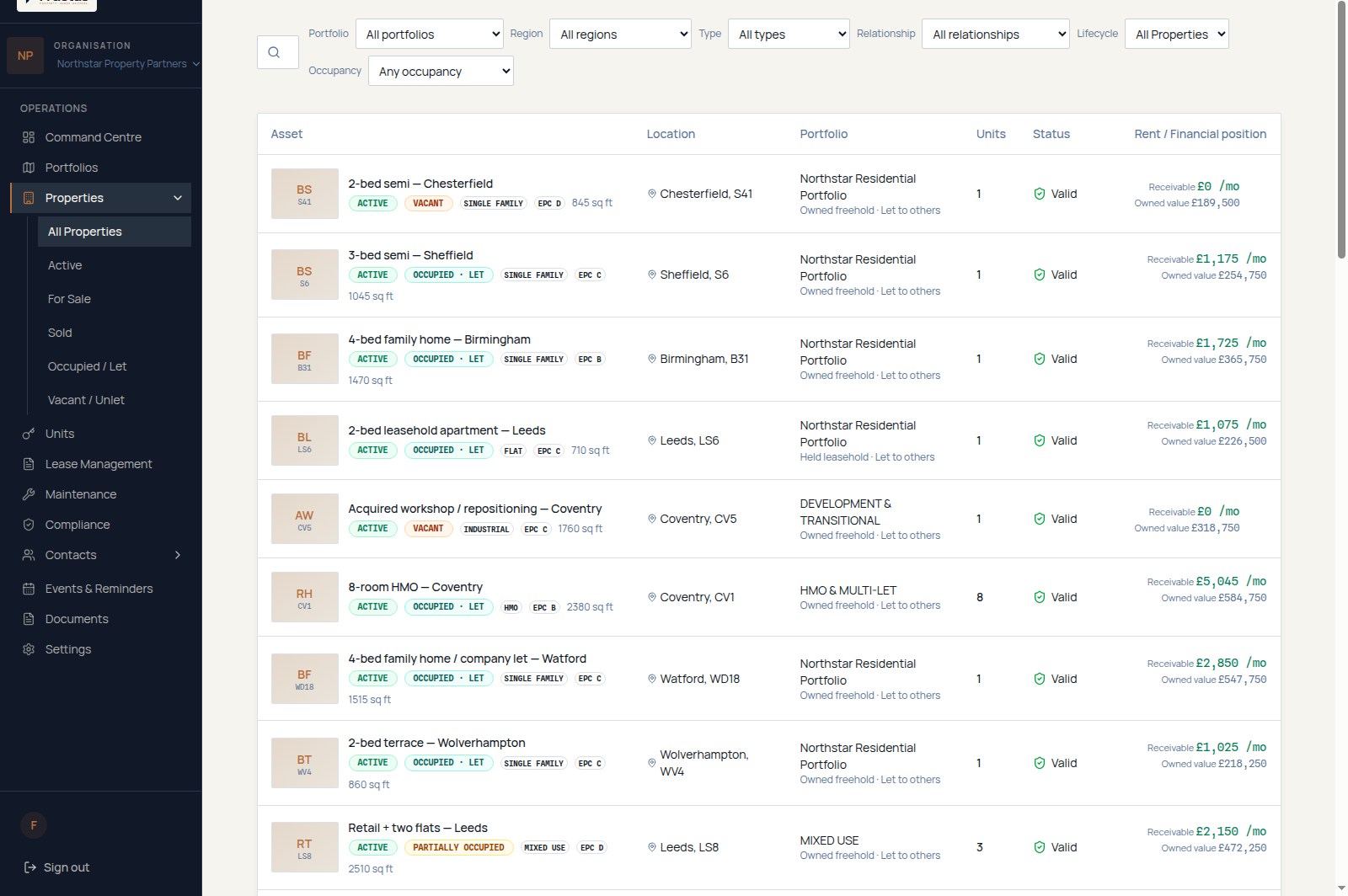The height and width of the screenshot is (896, 1348).
Task: Open the Occupancy filter dropdown
Action: (441, 71)
